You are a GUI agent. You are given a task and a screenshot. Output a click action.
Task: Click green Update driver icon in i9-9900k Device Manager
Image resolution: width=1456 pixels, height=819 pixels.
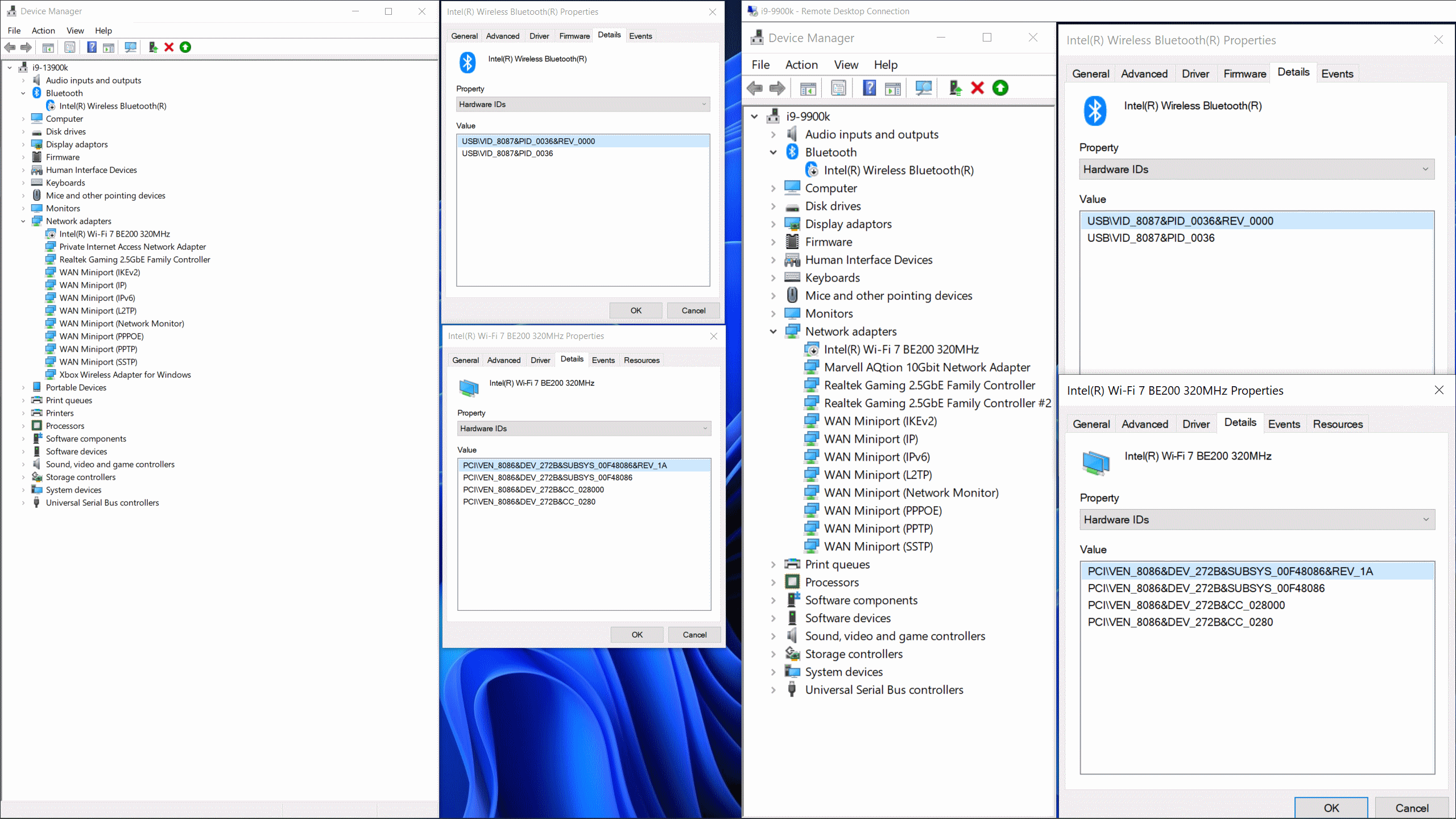click(1000, 88)
